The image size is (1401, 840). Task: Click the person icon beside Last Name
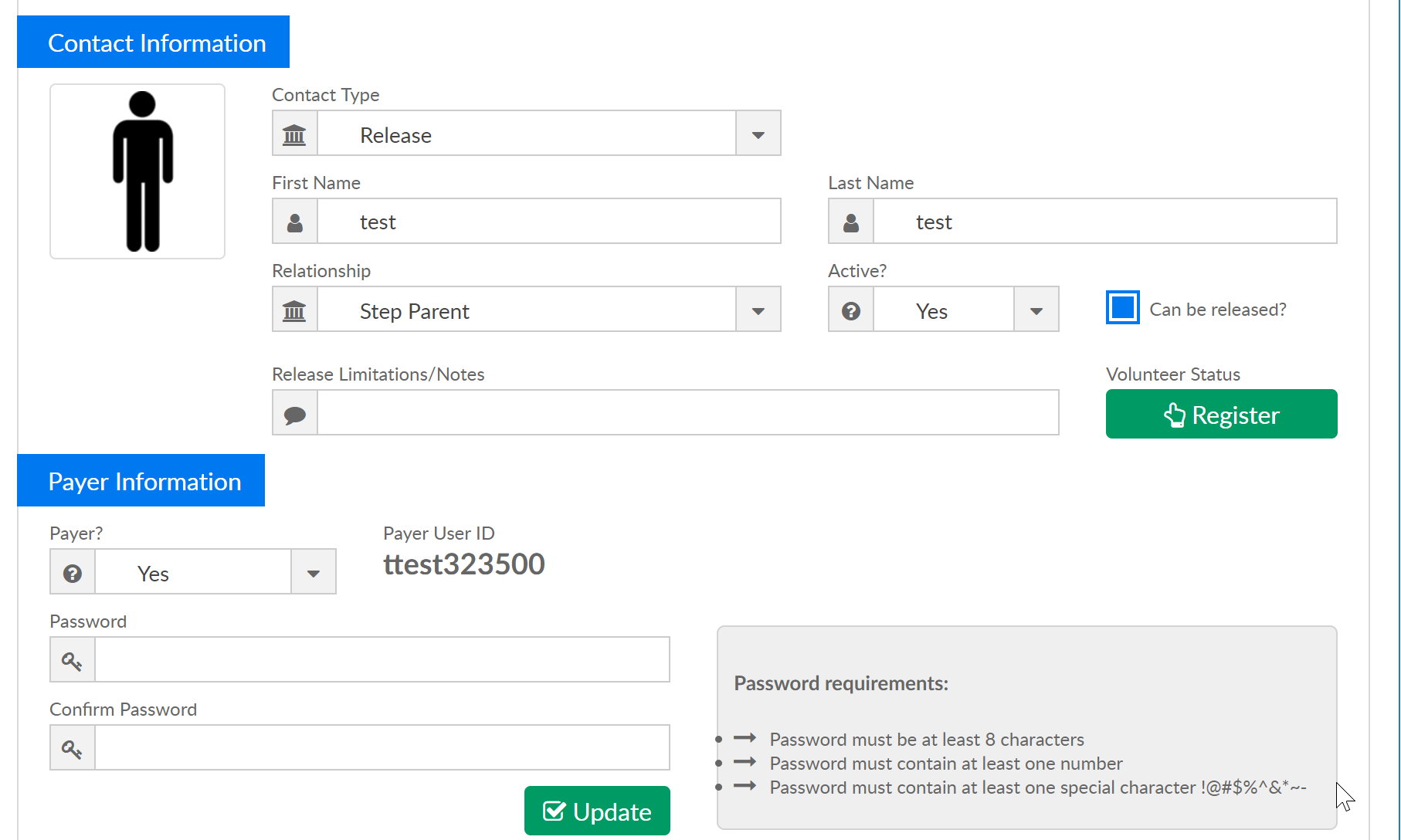(850, 222)
